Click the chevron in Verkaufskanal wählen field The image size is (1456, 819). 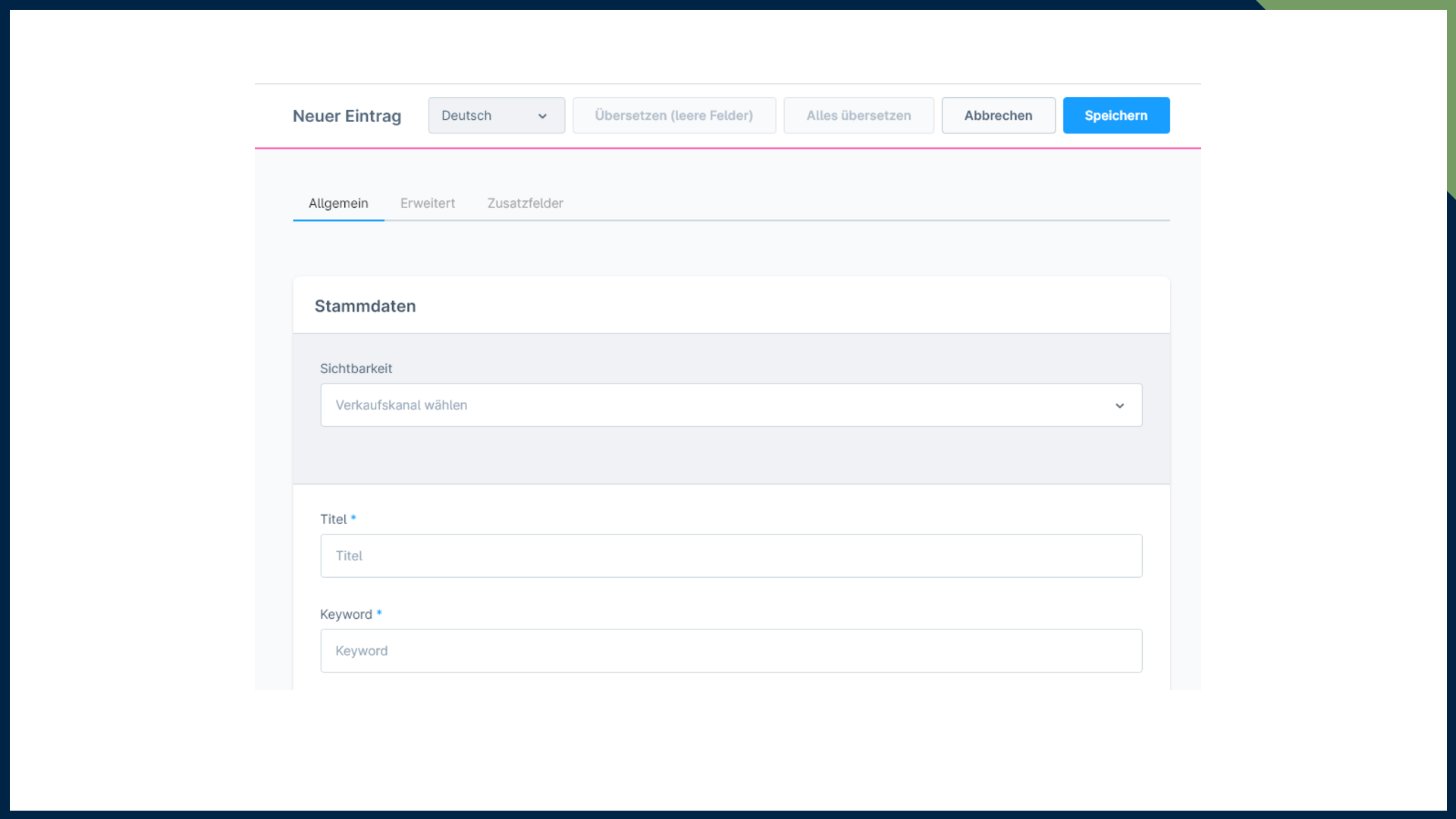tap(1119, 406)
